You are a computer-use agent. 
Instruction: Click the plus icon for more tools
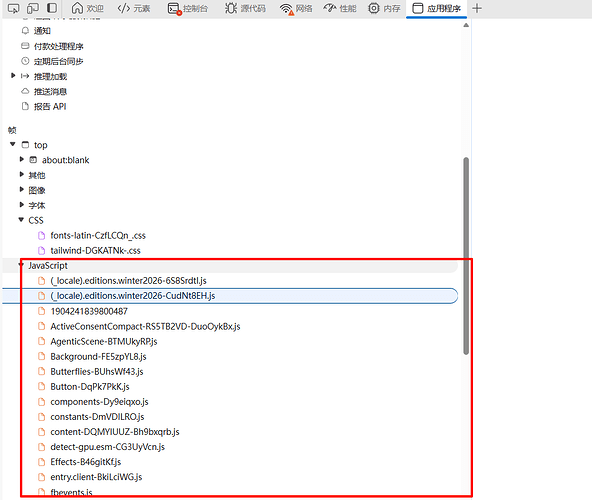point(477,8)
